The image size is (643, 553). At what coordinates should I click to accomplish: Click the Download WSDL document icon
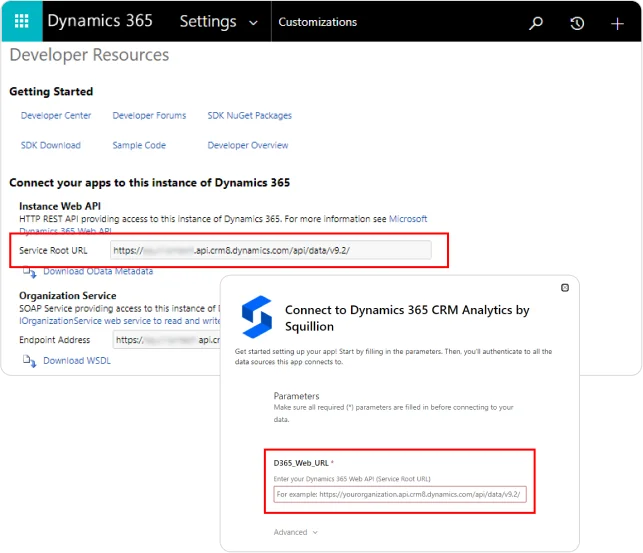(30, 361)
